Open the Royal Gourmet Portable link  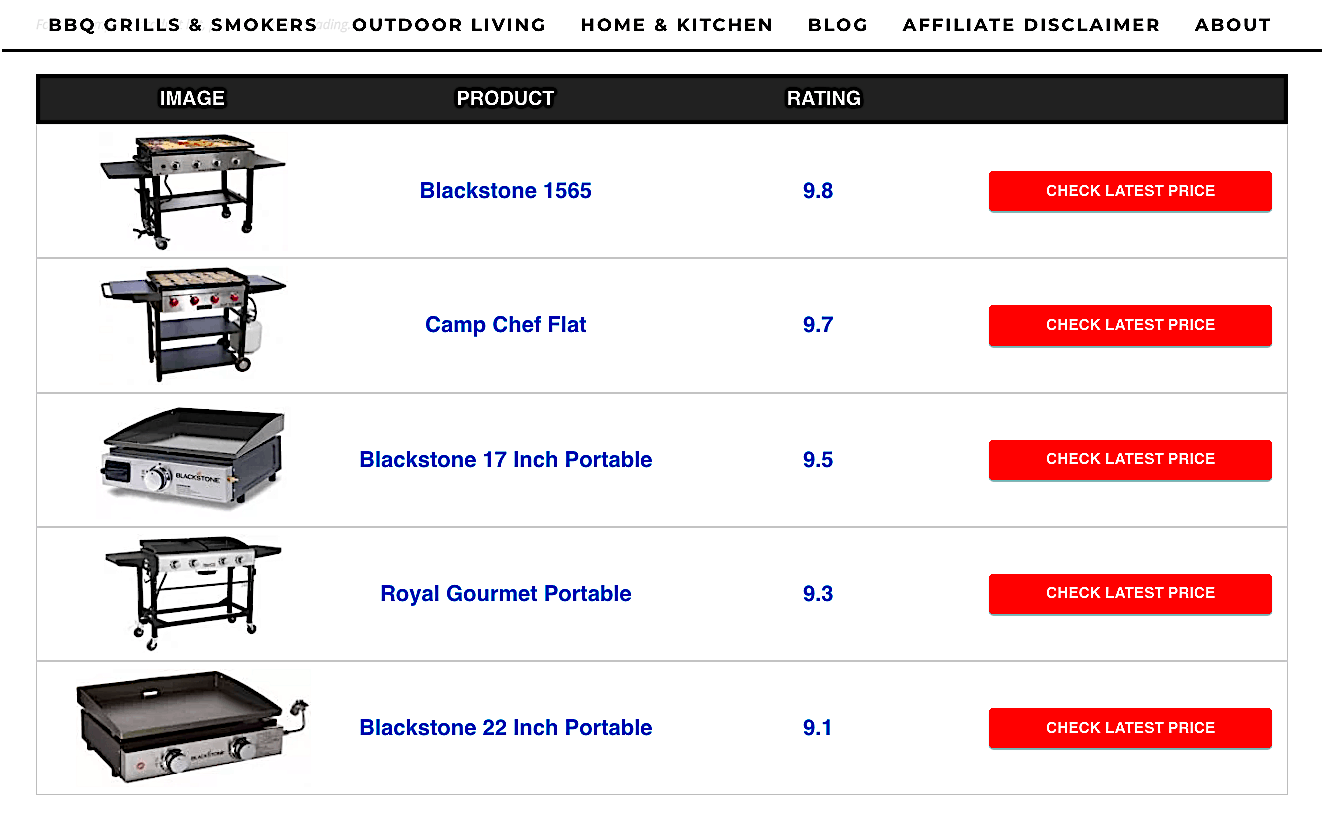point(506,594)
